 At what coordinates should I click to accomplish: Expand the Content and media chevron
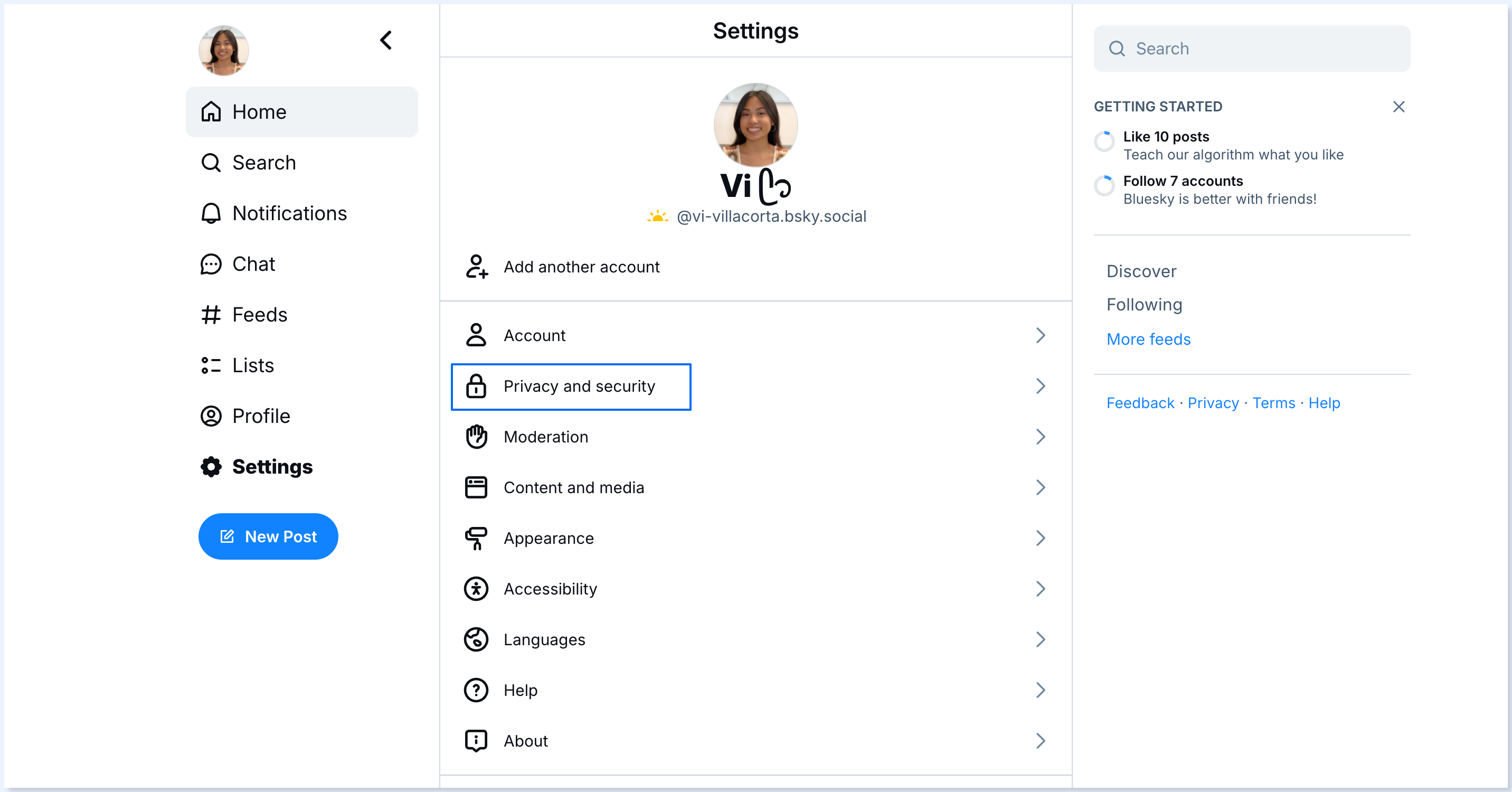[1040, 487]
